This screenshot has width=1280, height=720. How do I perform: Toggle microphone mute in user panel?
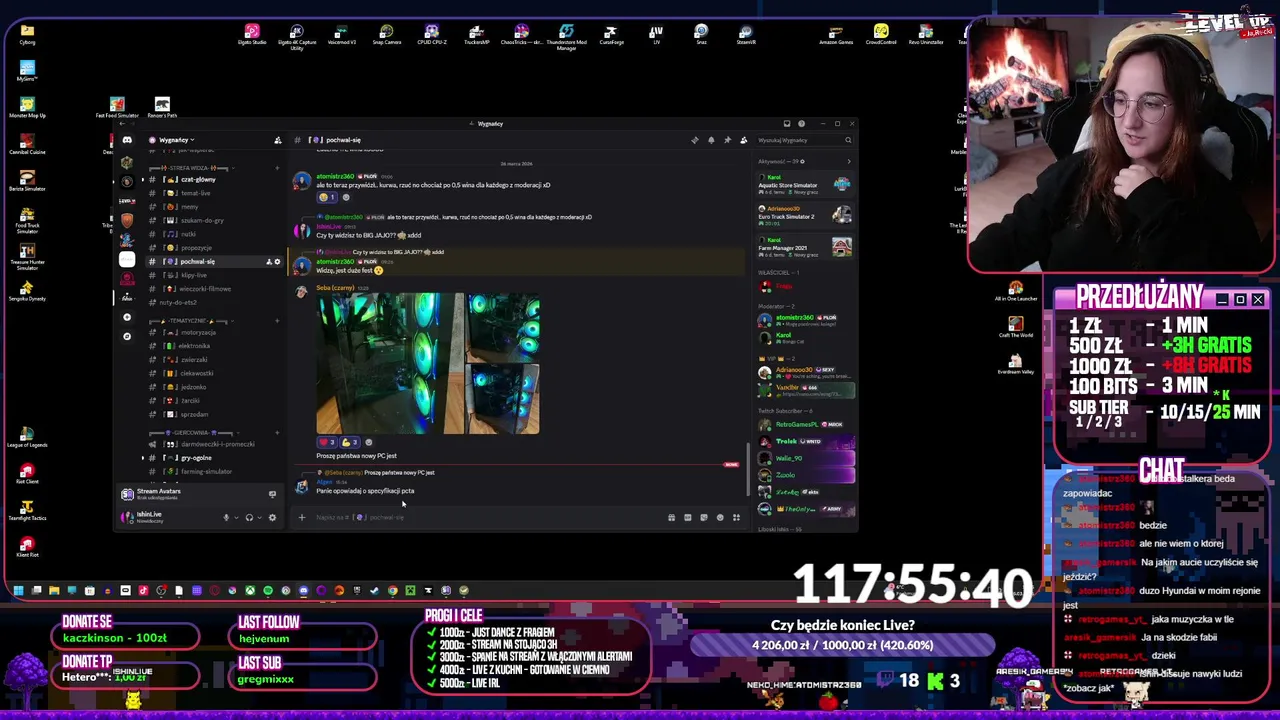click(226, 518)
